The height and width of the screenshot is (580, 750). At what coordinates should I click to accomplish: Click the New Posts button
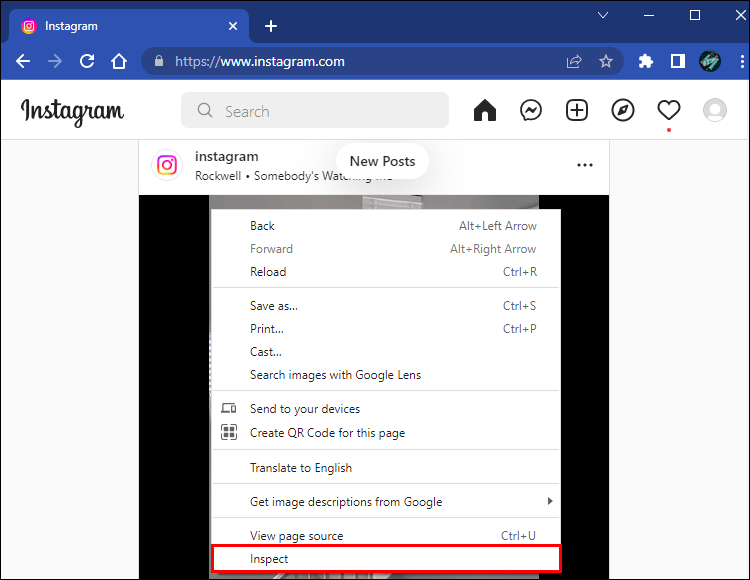pos(382,161)
